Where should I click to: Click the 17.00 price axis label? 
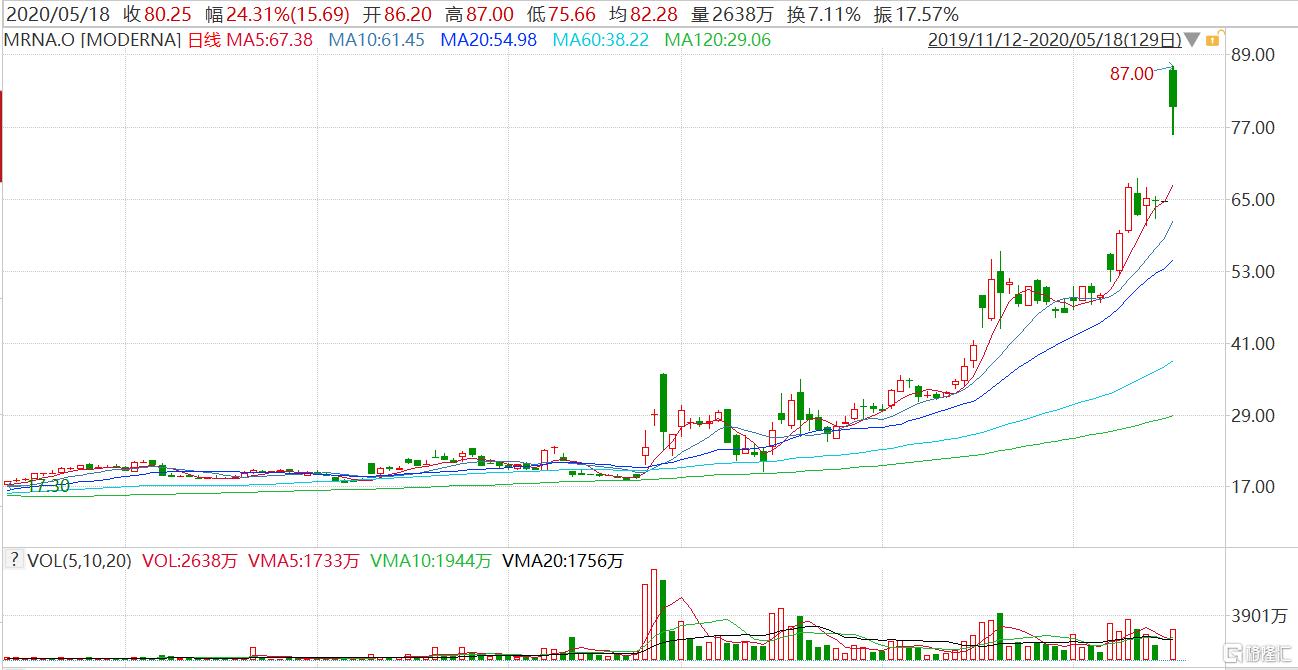click(1251, 487)
